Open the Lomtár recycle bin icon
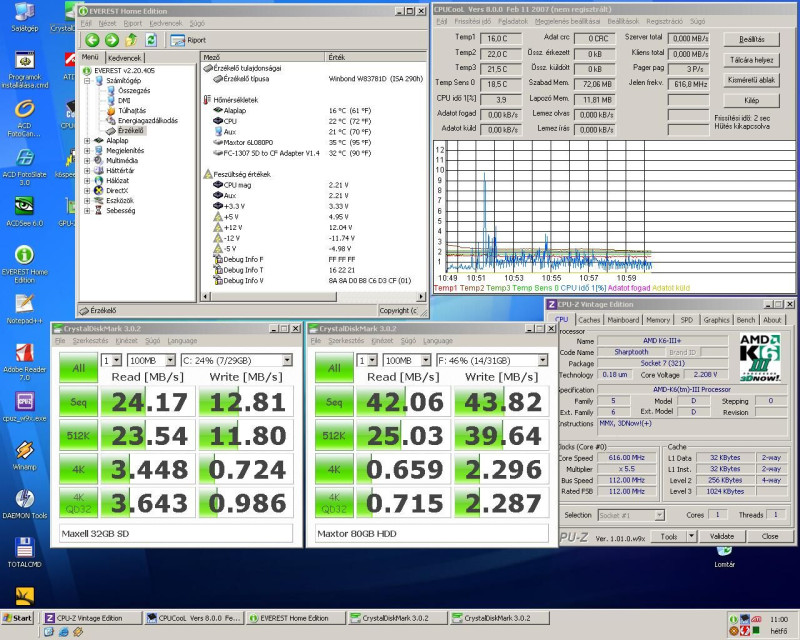This screenshot has width=800, height=640. tap(724, 557)
